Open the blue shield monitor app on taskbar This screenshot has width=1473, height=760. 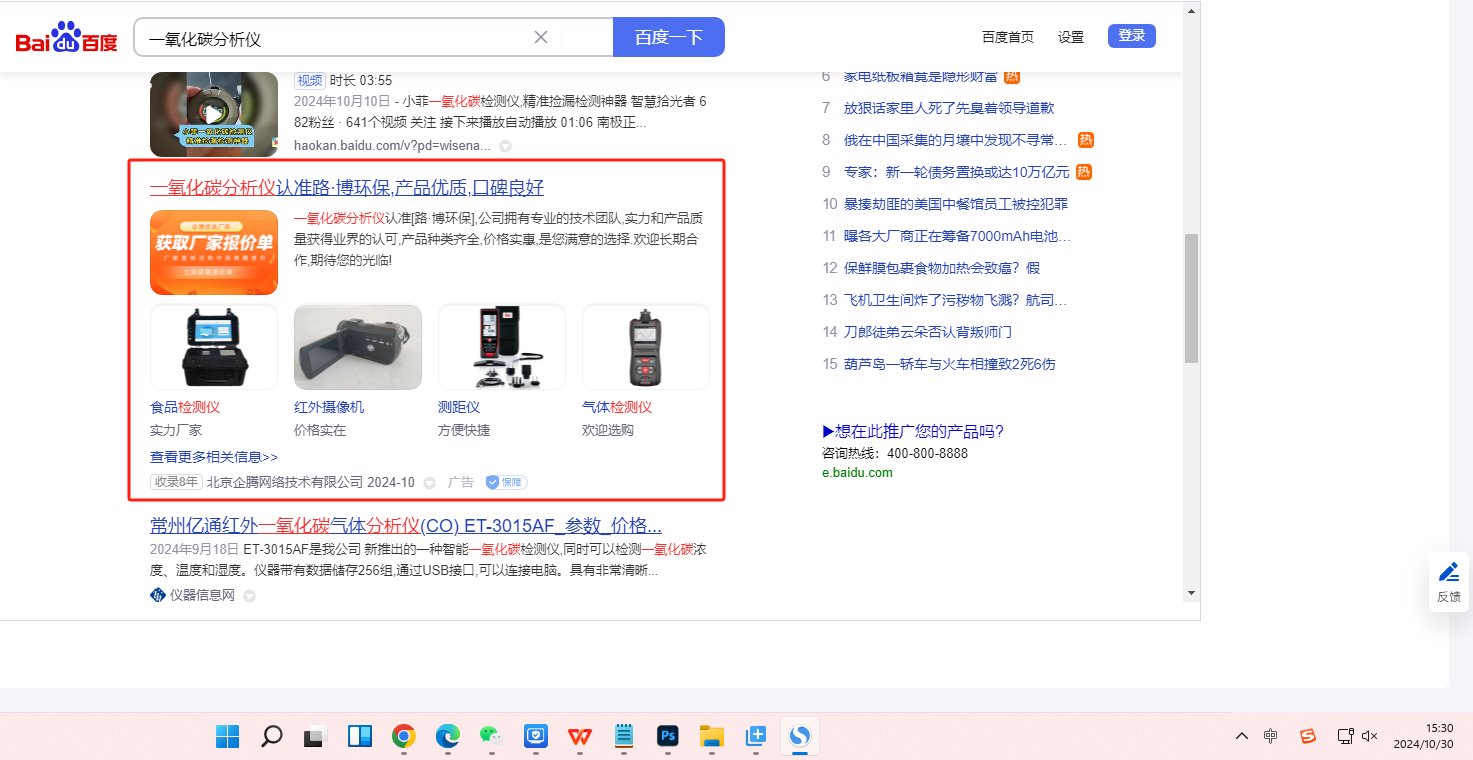pyautogui.click(x=535, y=737)
